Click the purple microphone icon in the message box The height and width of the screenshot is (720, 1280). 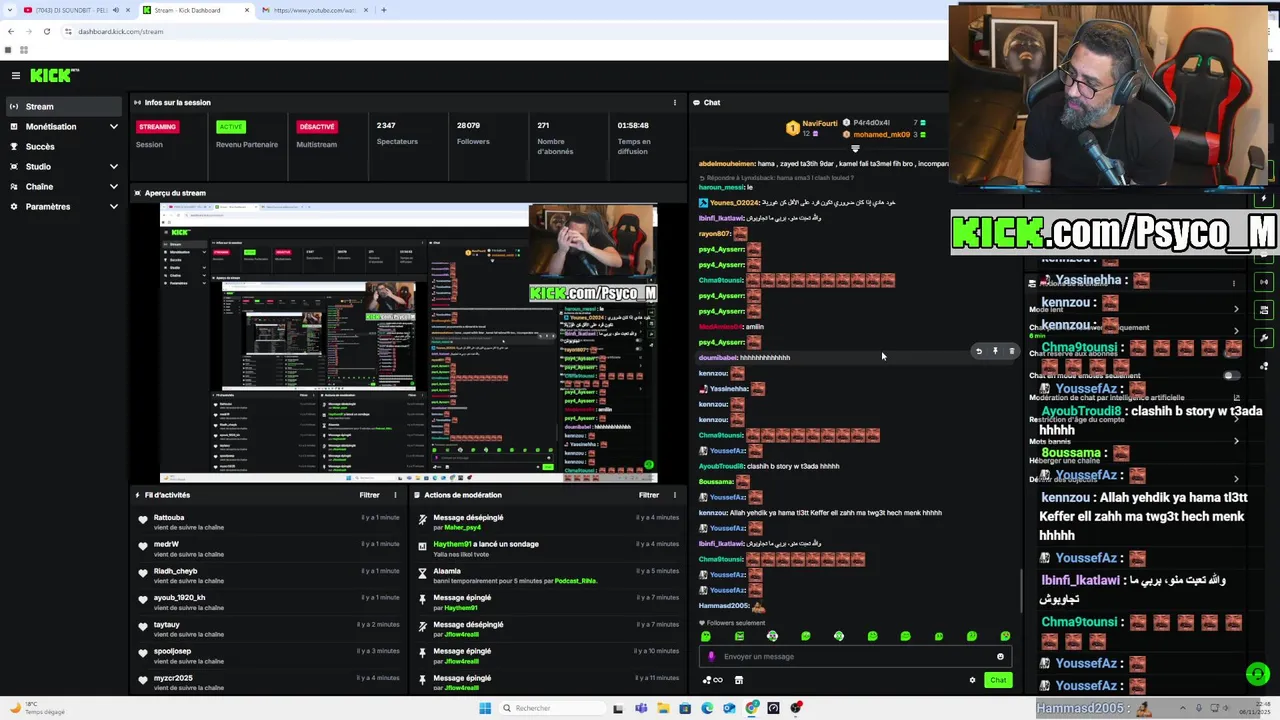[x=712, y=657]
